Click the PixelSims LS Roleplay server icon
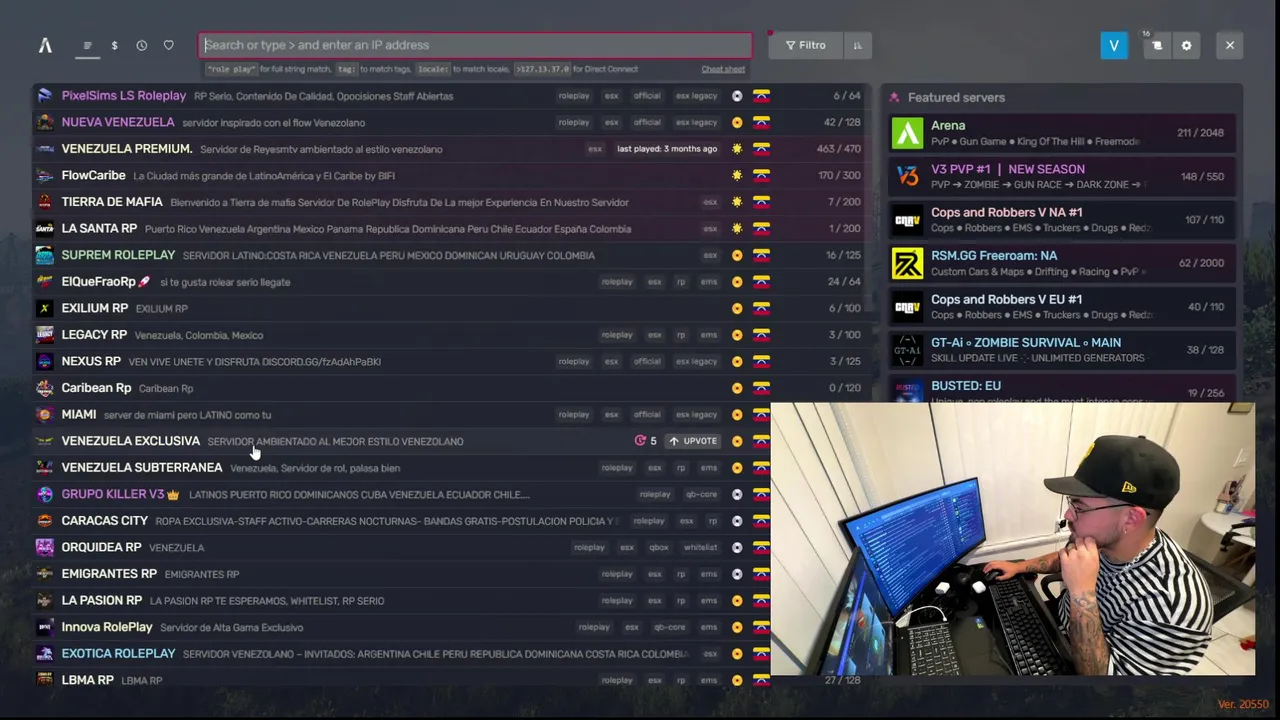 point(45,96)
